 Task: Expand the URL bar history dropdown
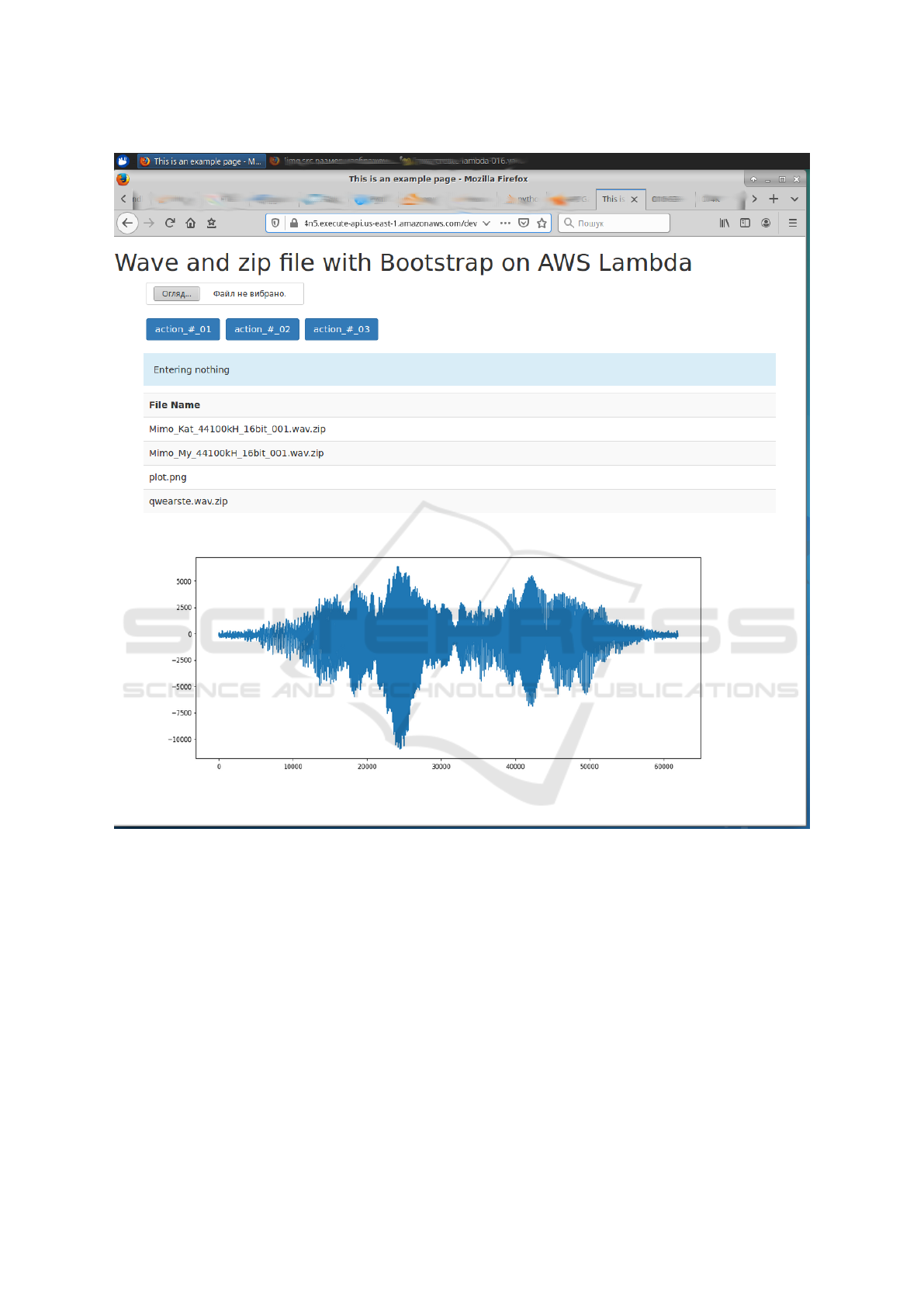tap(486, 223)
